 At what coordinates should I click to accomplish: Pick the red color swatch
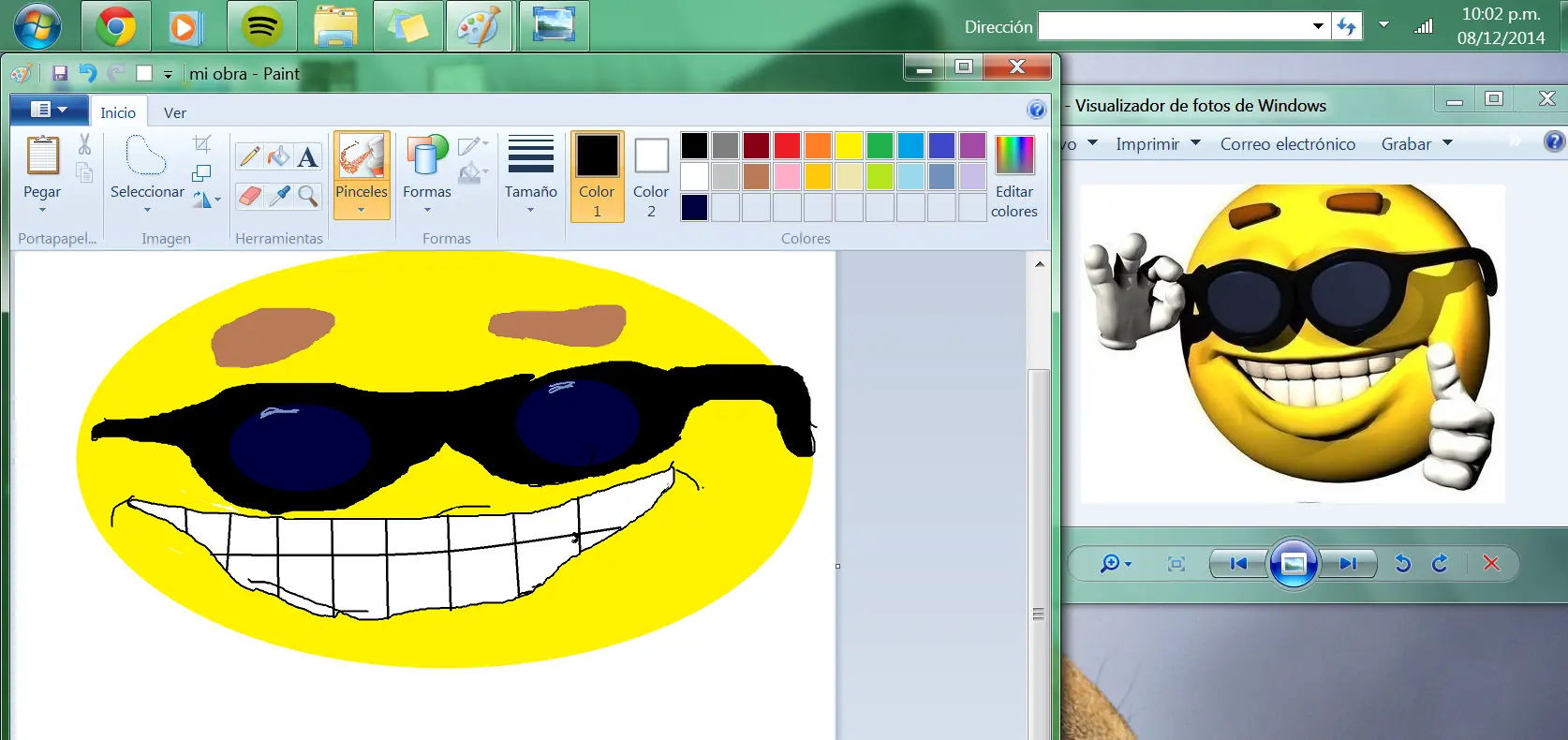pos(787,145)
